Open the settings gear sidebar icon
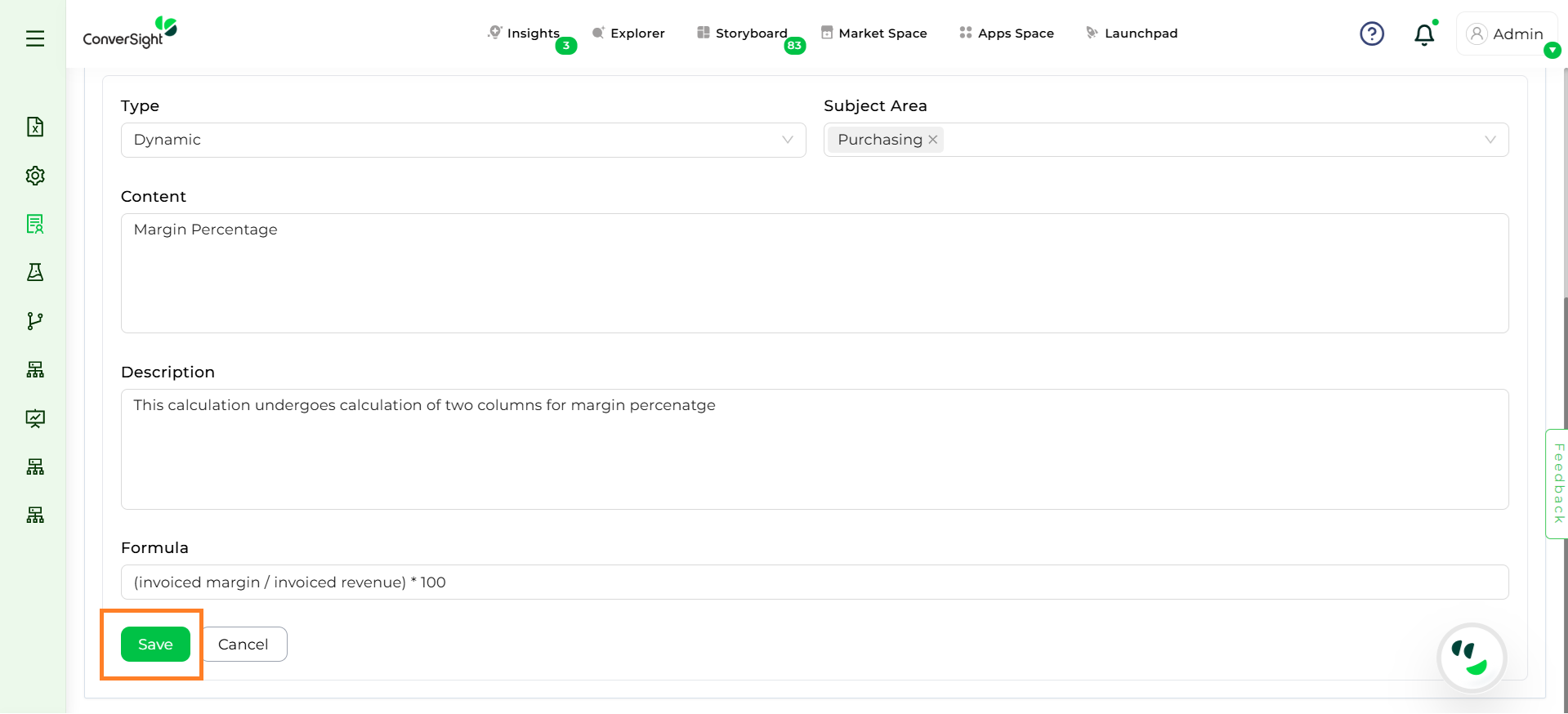The width and height of the screenshot is (1568, 714). pyautogui.click(x=35, y=176)
